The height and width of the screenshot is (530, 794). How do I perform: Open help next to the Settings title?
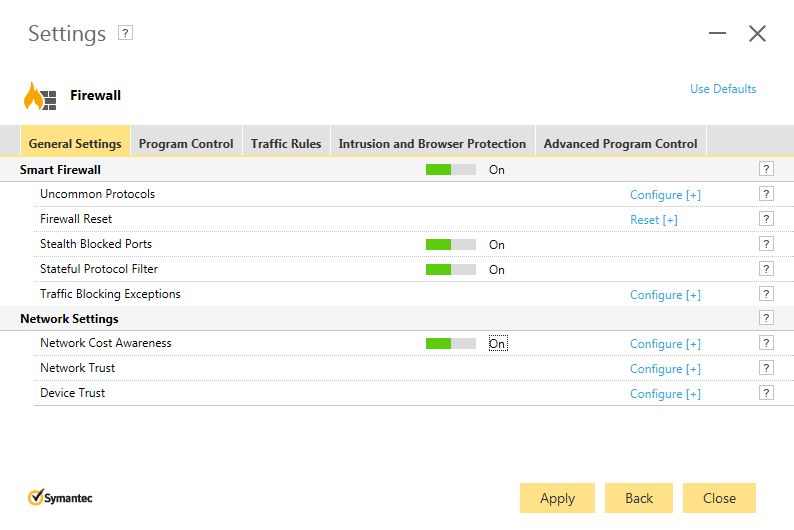click(x=125, y=33)
